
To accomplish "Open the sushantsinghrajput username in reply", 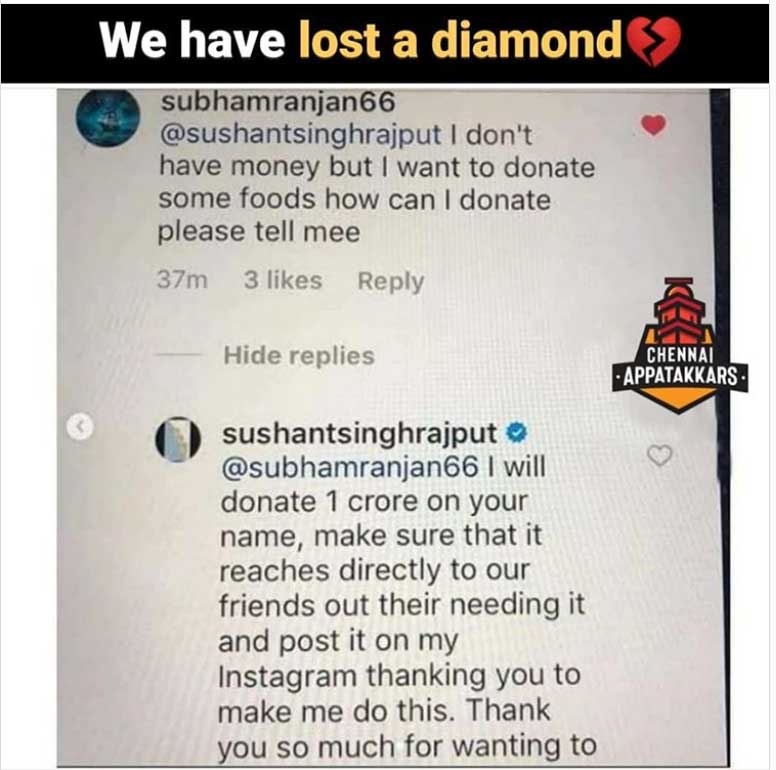I will 359,434.
